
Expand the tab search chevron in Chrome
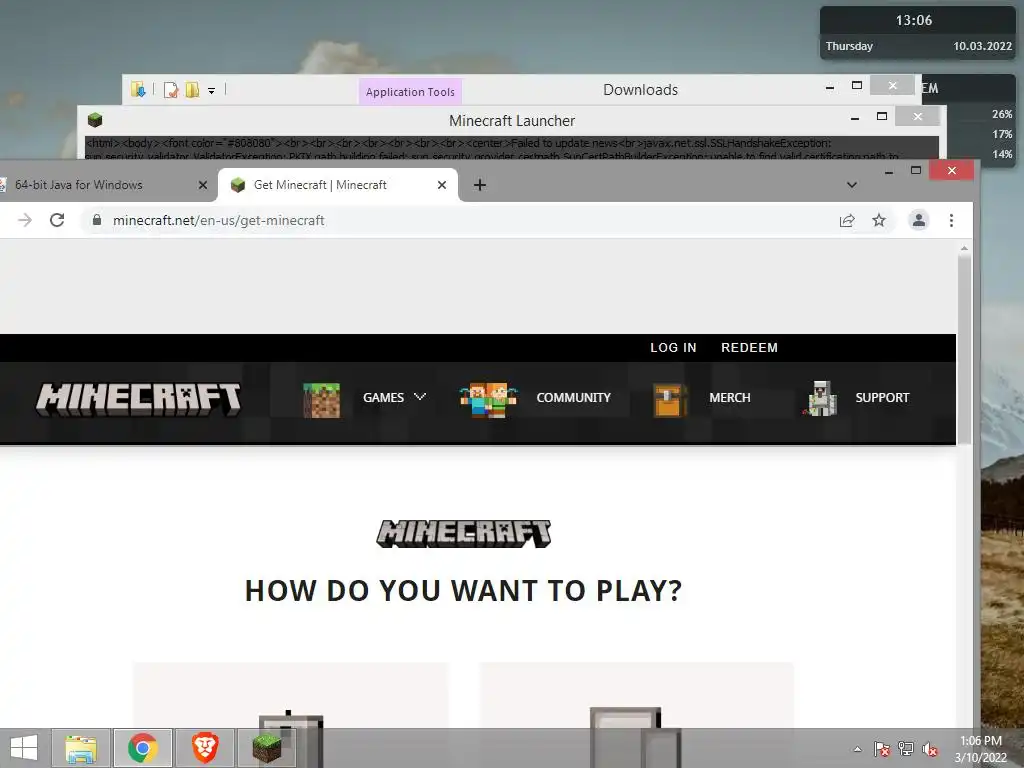tap(852, 185)
